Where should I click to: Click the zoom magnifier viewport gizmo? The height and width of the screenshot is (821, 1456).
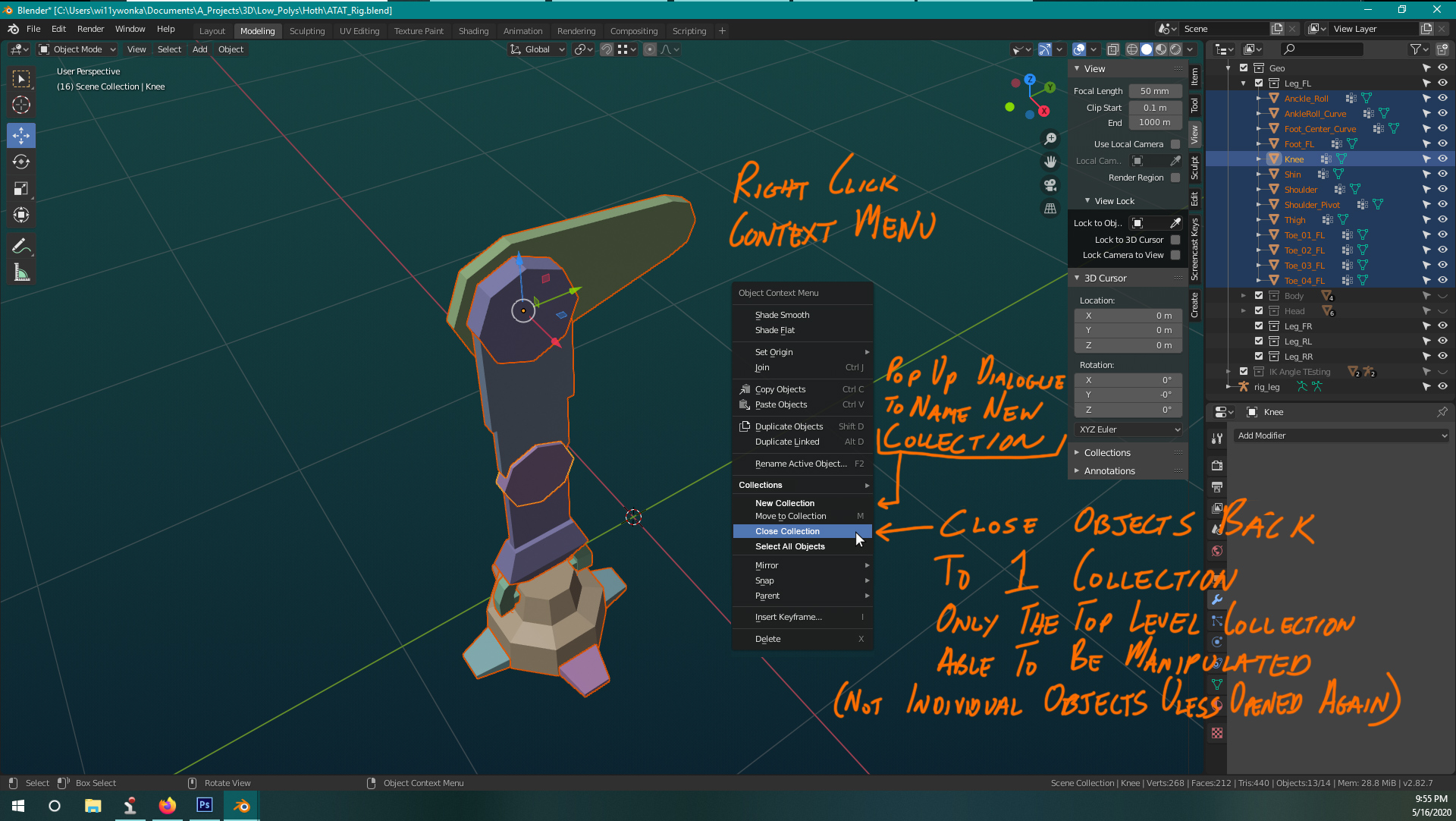(x=1050, y=139)
